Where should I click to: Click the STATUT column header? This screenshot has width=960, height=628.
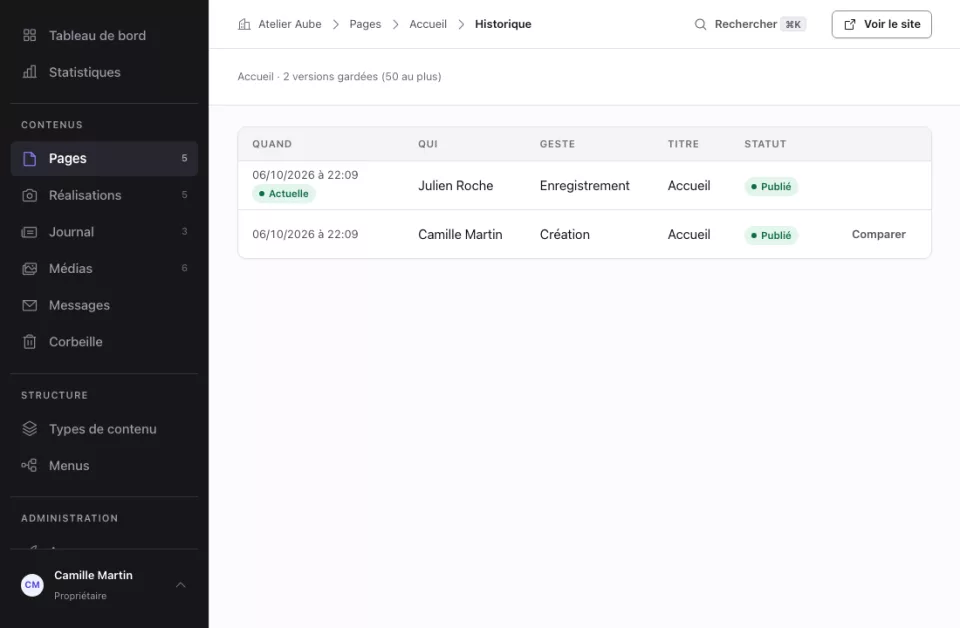(x=765, y=144)
